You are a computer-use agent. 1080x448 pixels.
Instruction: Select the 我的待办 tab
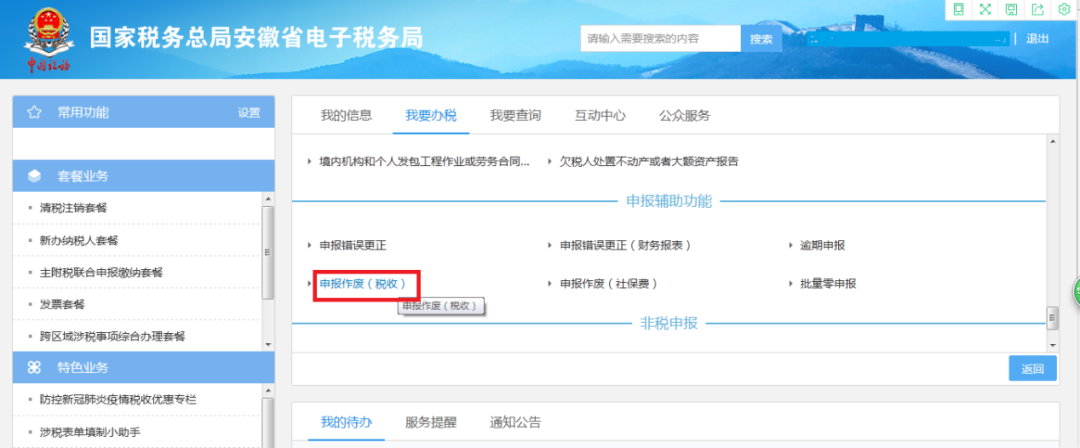tap(346, 422)
